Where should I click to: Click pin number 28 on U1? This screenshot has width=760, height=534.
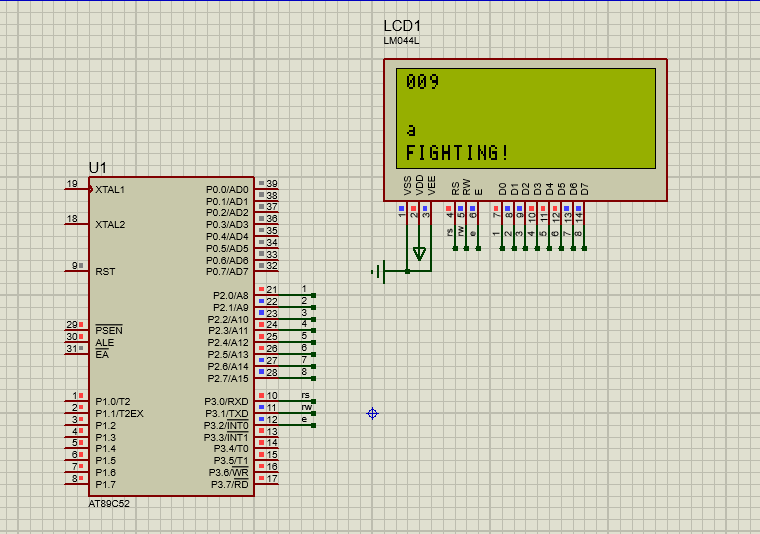point(272,373)
